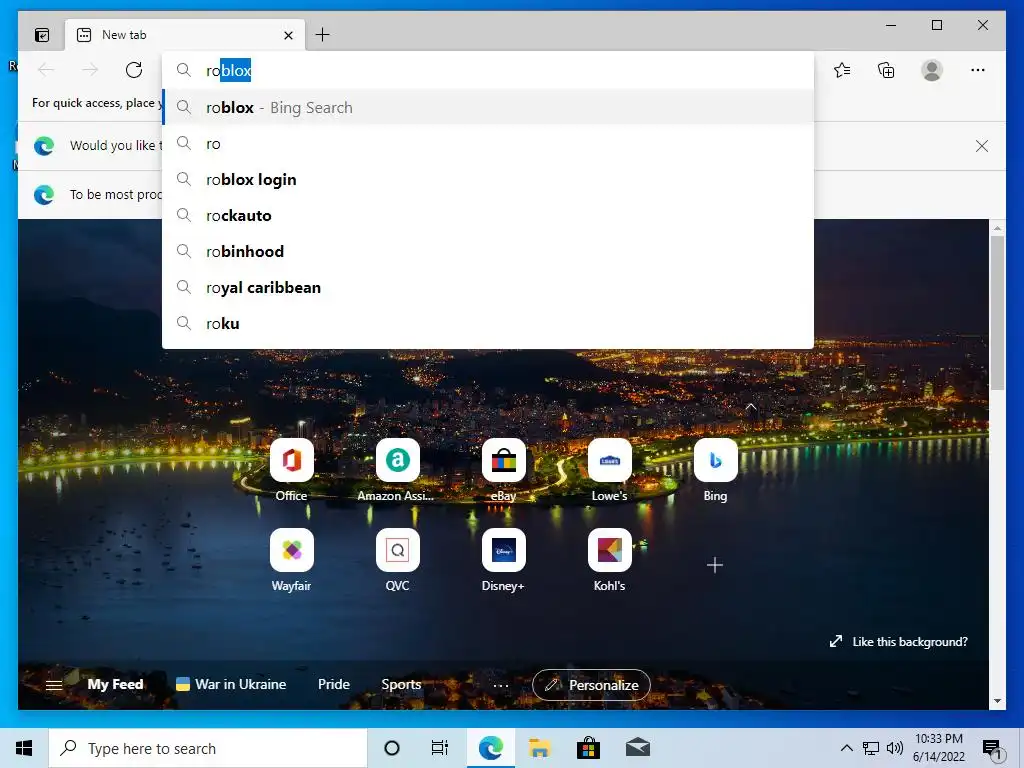The width and height of the screenshot is (1024, 768).
Task: Open the Action Center notifications icon
Action: (x=992, y=748)
